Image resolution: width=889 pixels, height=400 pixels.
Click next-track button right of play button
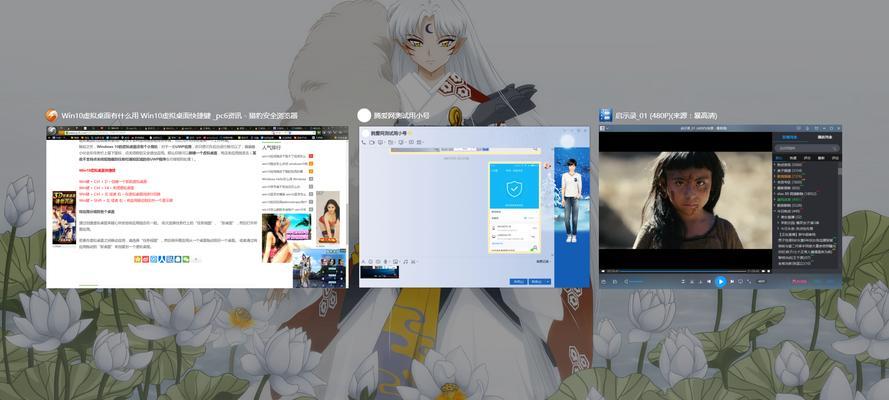(732, 282)
